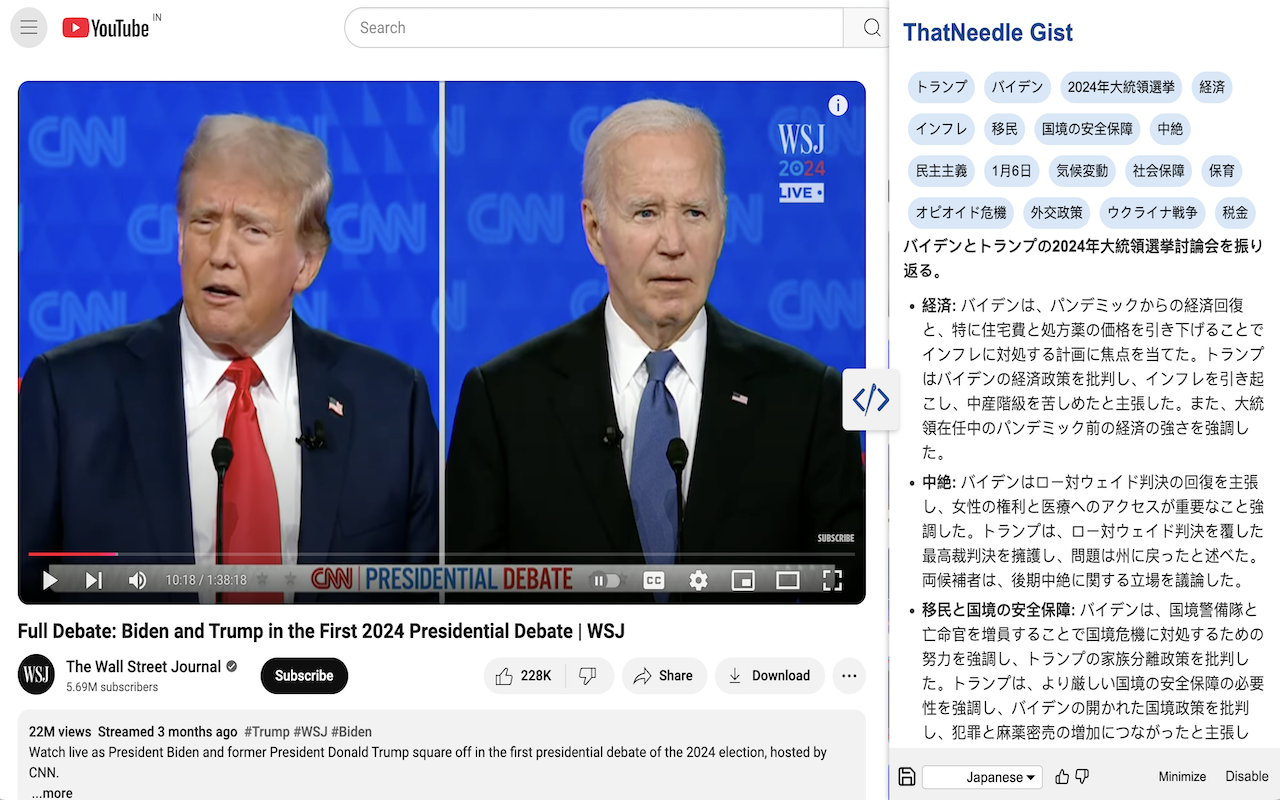The image size is (1280, 800).
Task: Dislike the debate video
Action: click(x=589, y=676)
